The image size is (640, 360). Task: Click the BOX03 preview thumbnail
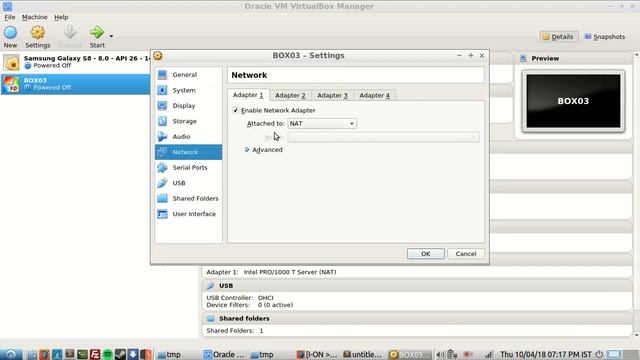[573, 101]
